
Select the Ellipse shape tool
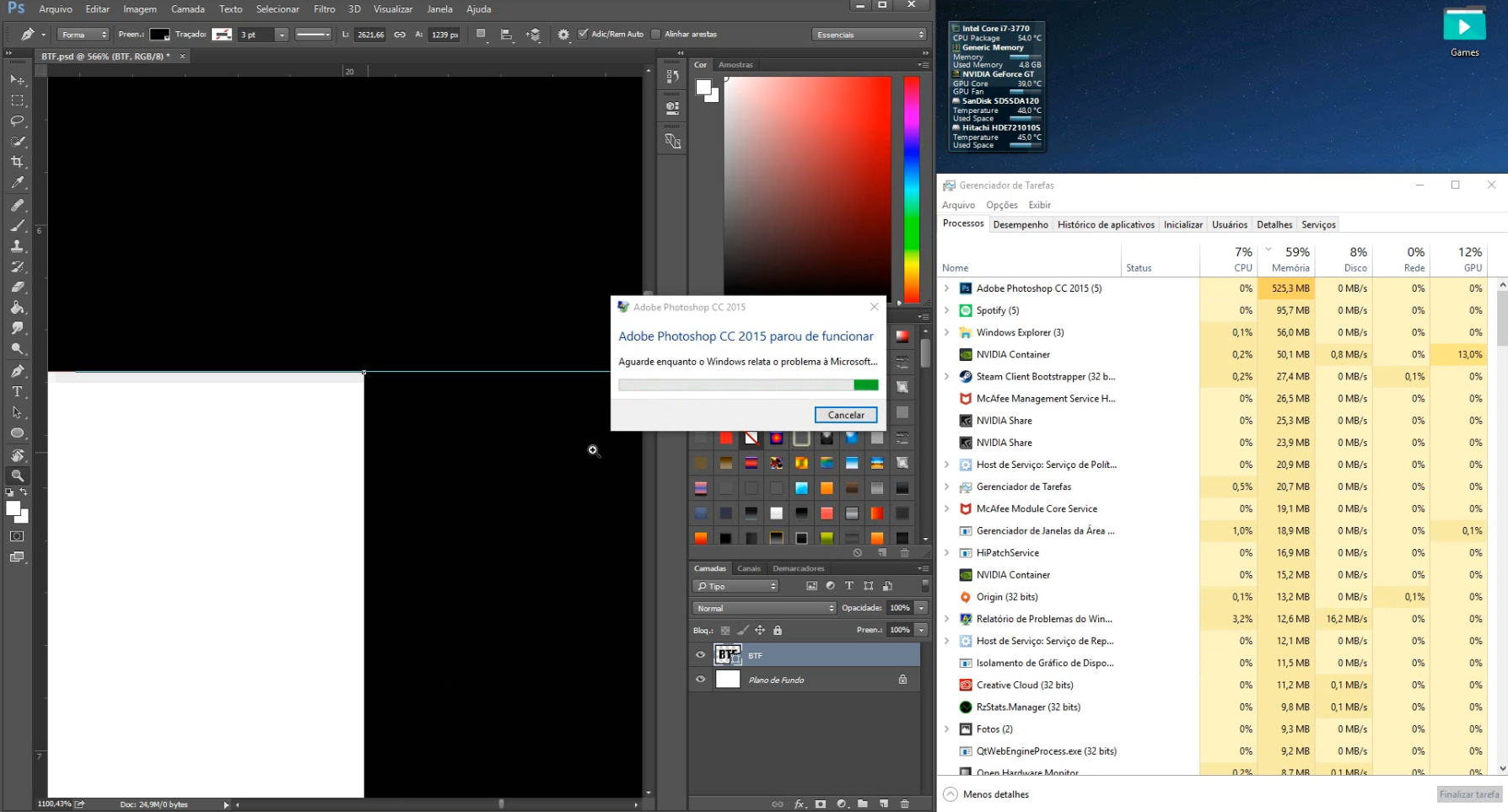coord(17,433)
